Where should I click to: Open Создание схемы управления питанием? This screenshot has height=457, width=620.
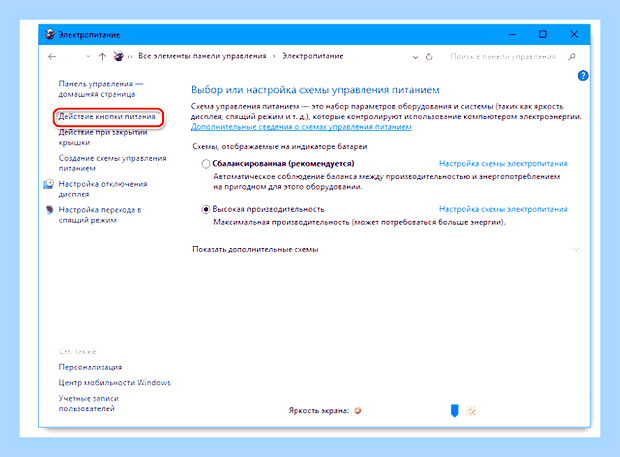click(112, 163)
